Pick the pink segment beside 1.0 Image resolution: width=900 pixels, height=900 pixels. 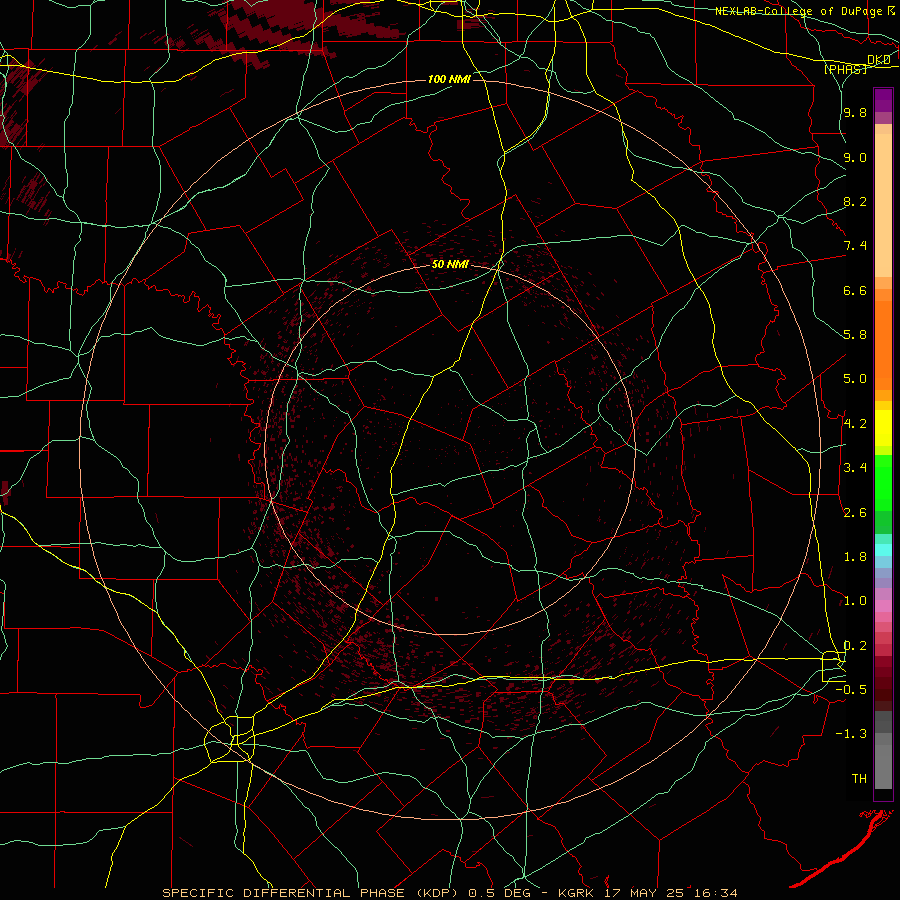point(883,606)
